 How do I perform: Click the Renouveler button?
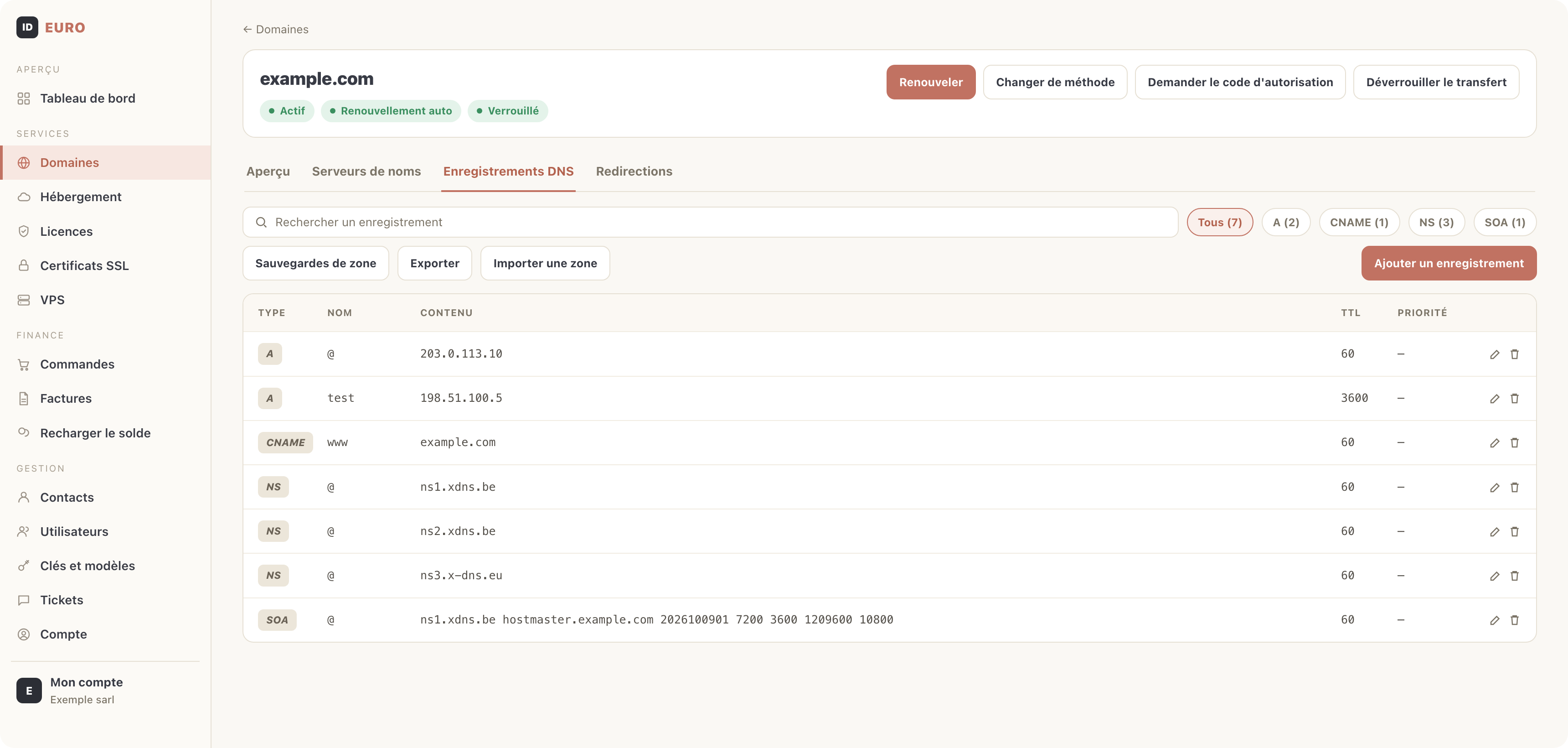(930, 82)
